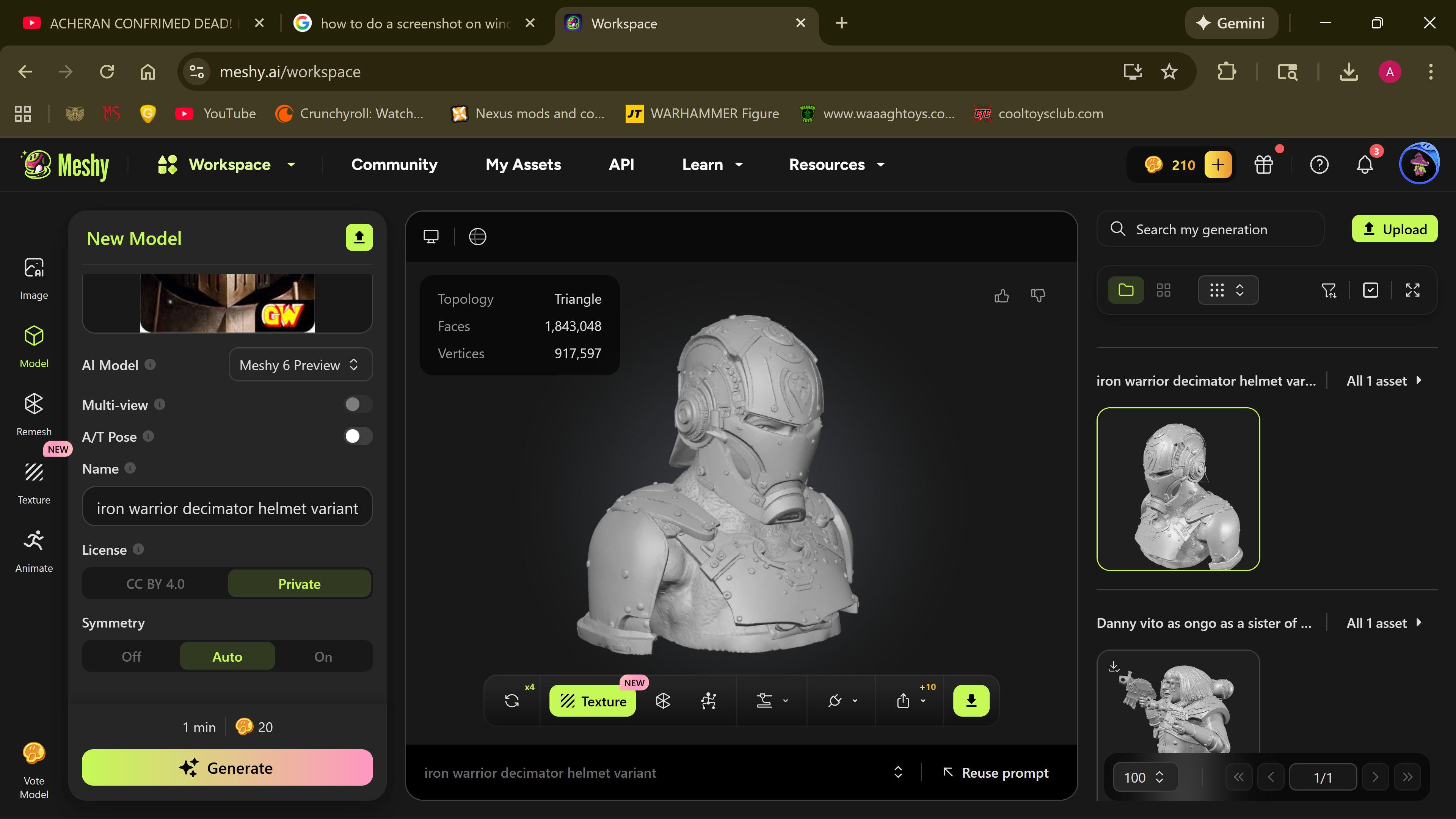
Task: Click the regenerate x4 icon
Action: point(512,701)
